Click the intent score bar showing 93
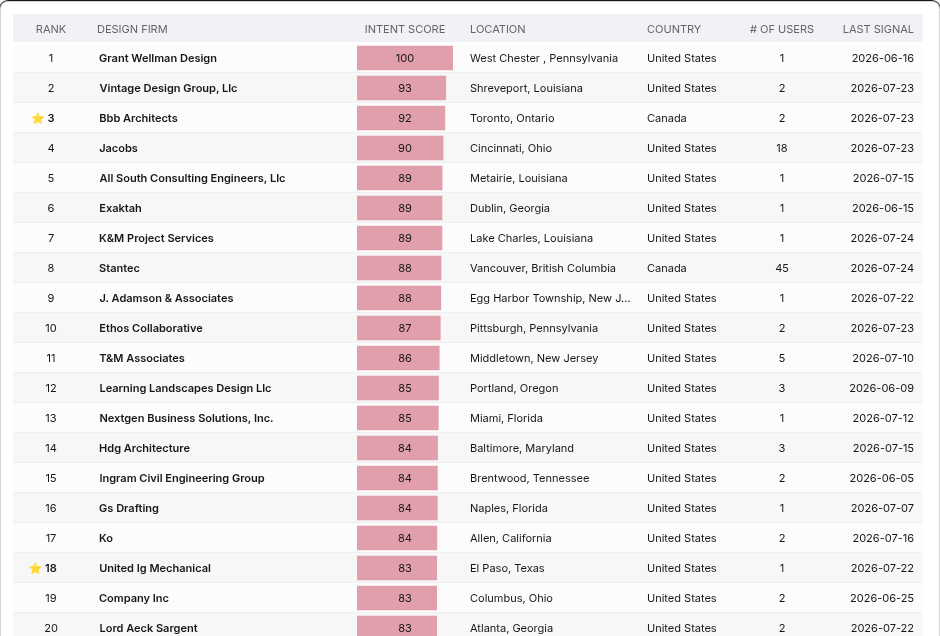This screenshot has height=636, width=940. point(402,88)
